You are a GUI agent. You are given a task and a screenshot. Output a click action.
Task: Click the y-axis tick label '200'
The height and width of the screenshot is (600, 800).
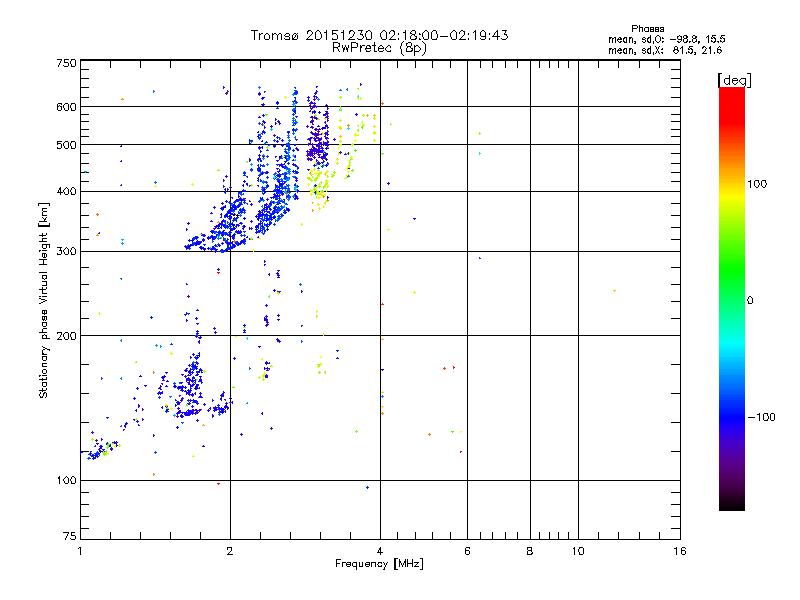pyautogui.click(x=66, y=336)
